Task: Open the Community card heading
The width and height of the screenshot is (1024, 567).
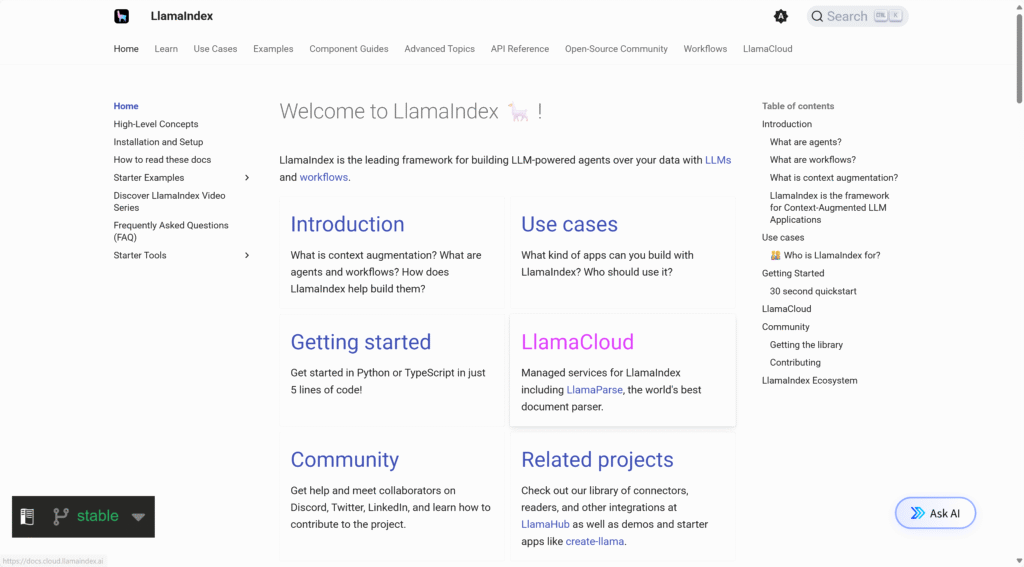Action: [x=345, y=459]
